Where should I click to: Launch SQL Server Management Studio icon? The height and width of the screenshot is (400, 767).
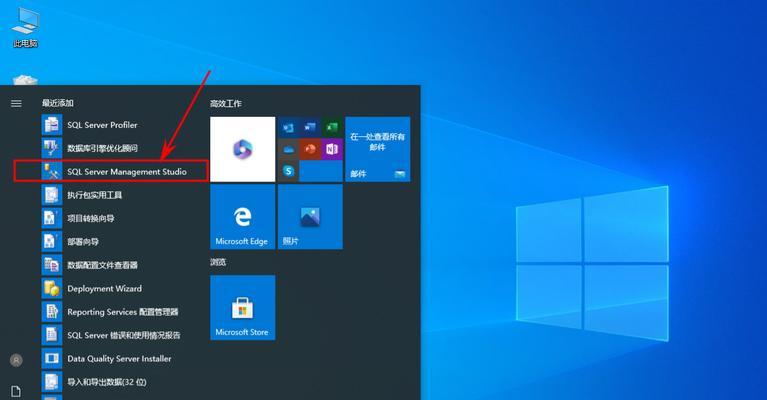pyautogui.click(x=52, y=172)
